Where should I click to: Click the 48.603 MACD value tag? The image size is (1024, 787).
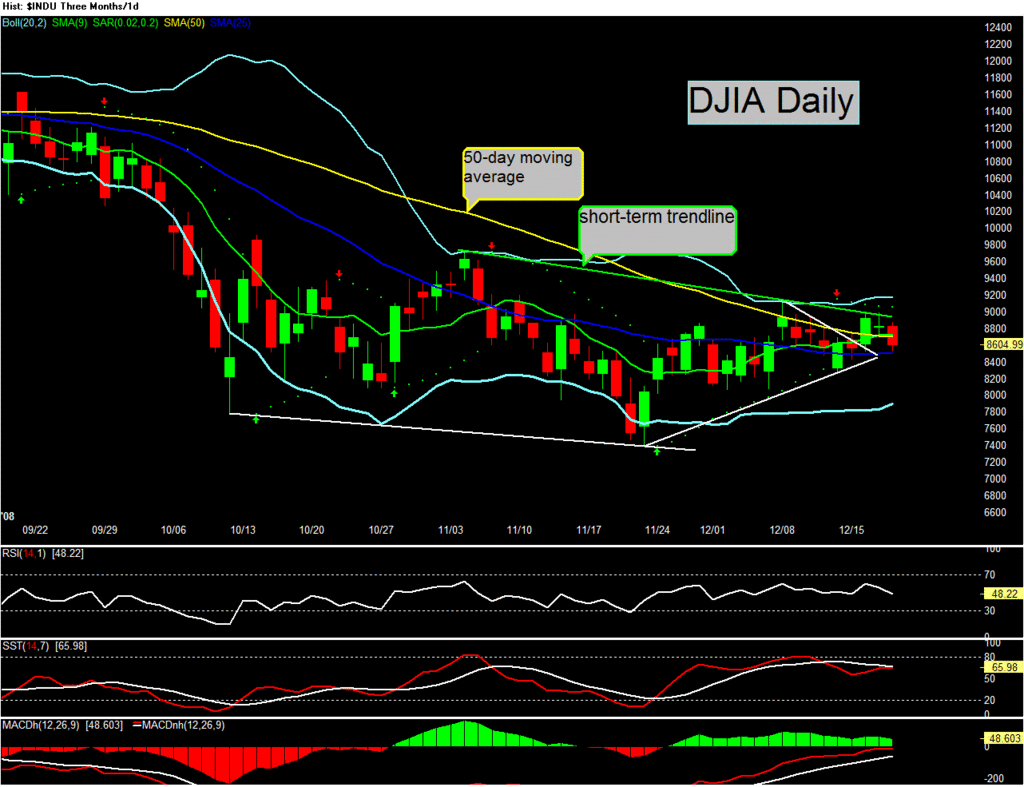1003,738
